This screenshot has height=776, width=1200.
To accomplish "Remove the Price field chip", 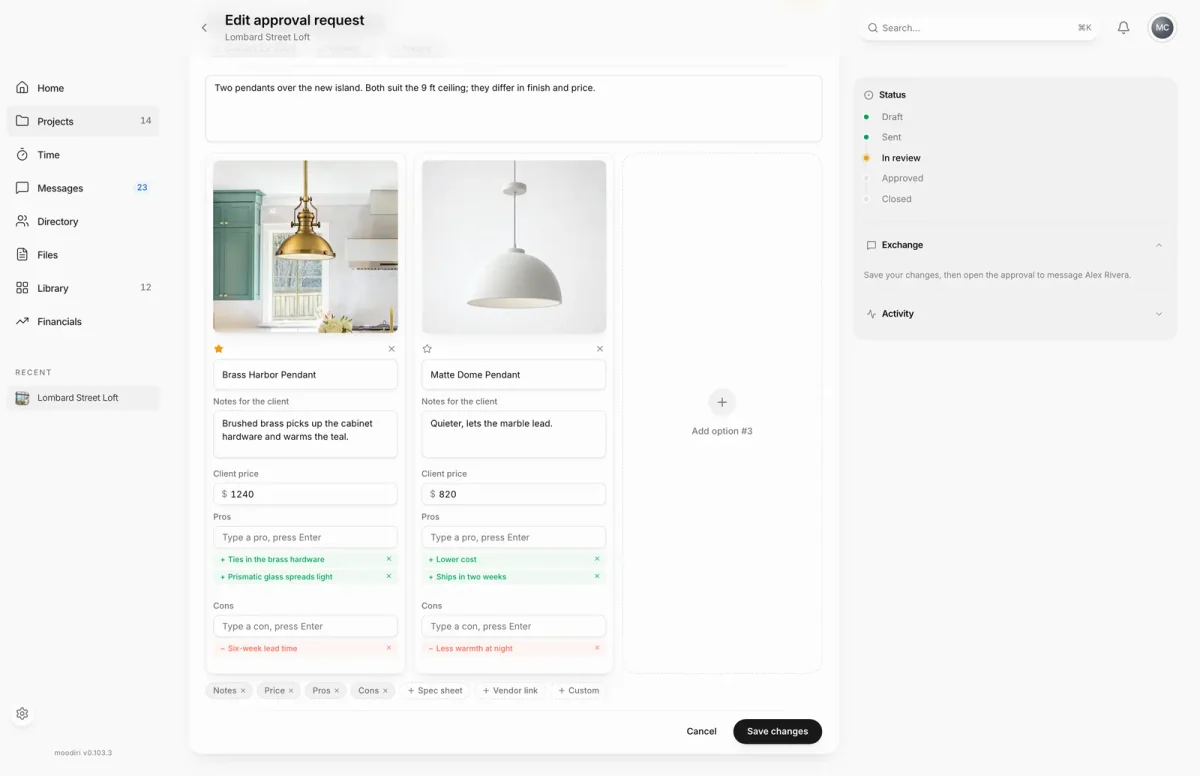I will [291, 691].
